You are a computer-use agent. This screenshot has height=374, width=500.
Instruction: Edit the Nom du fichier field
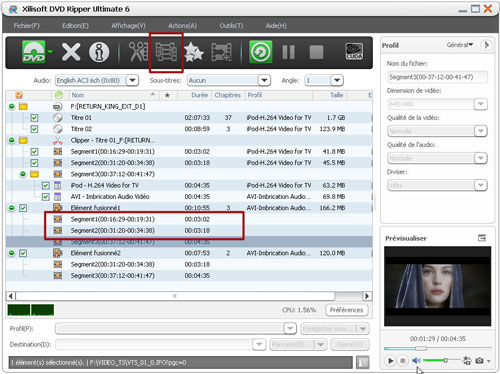pyautogui.click(x=437, y=77)
